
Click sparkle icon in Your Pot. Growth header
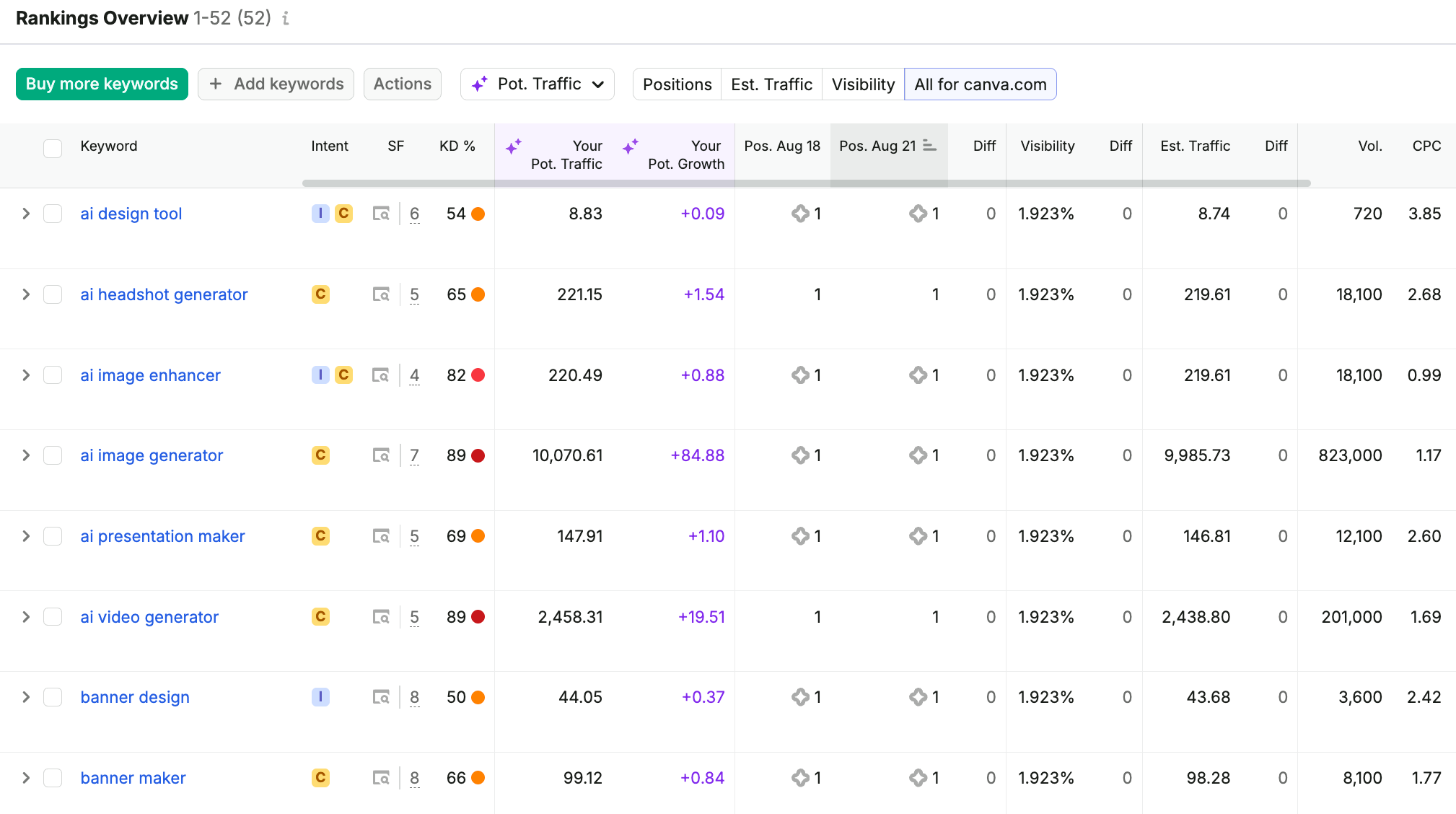(x=631, y=146)
